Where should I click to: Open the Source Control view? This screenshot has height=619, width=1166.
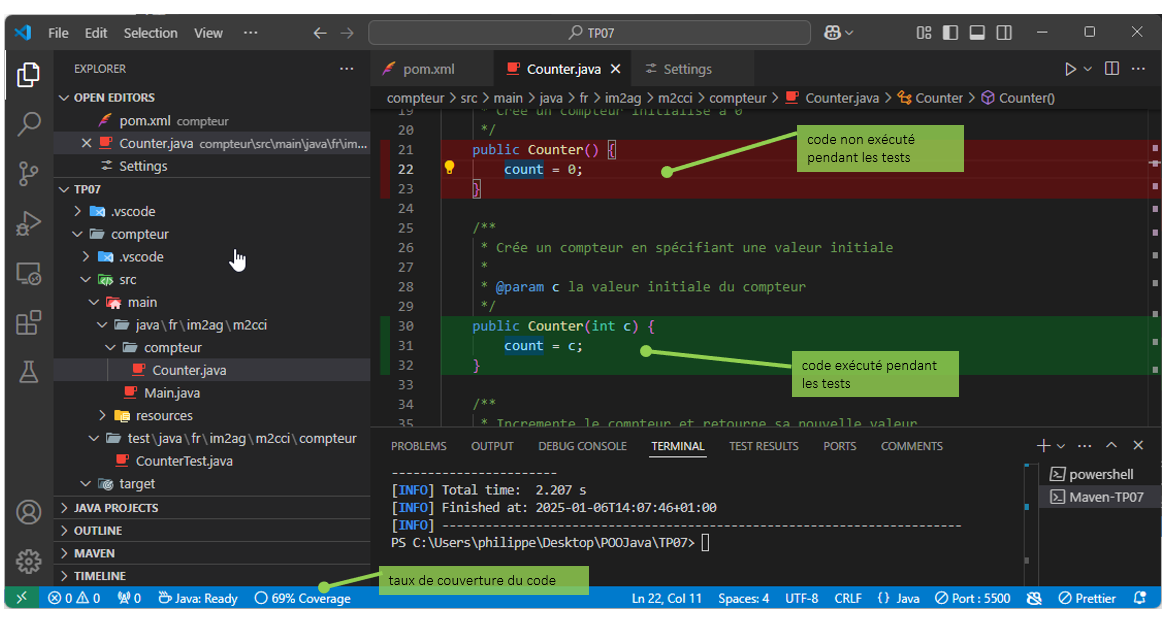coord(28,174)
